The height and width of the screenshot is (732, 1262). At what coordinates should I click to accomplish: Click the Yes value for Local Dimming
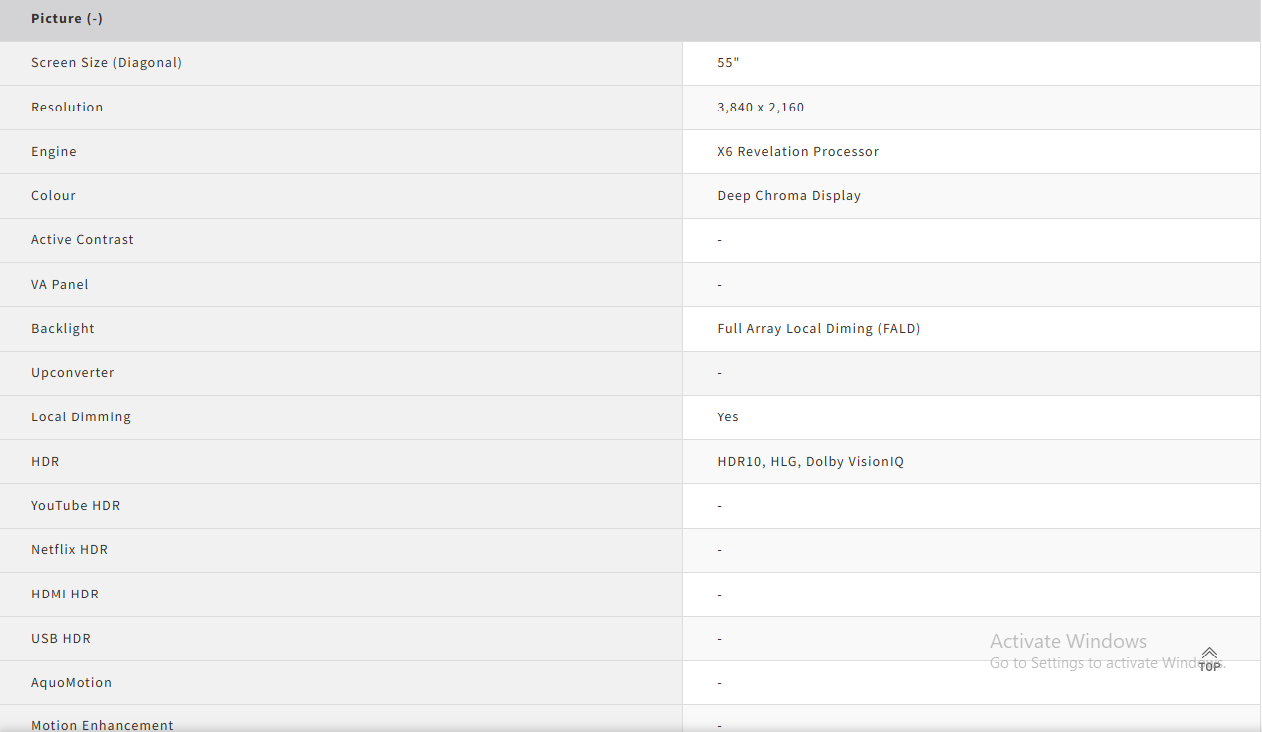pyautogui.click(x=728, y=417)
